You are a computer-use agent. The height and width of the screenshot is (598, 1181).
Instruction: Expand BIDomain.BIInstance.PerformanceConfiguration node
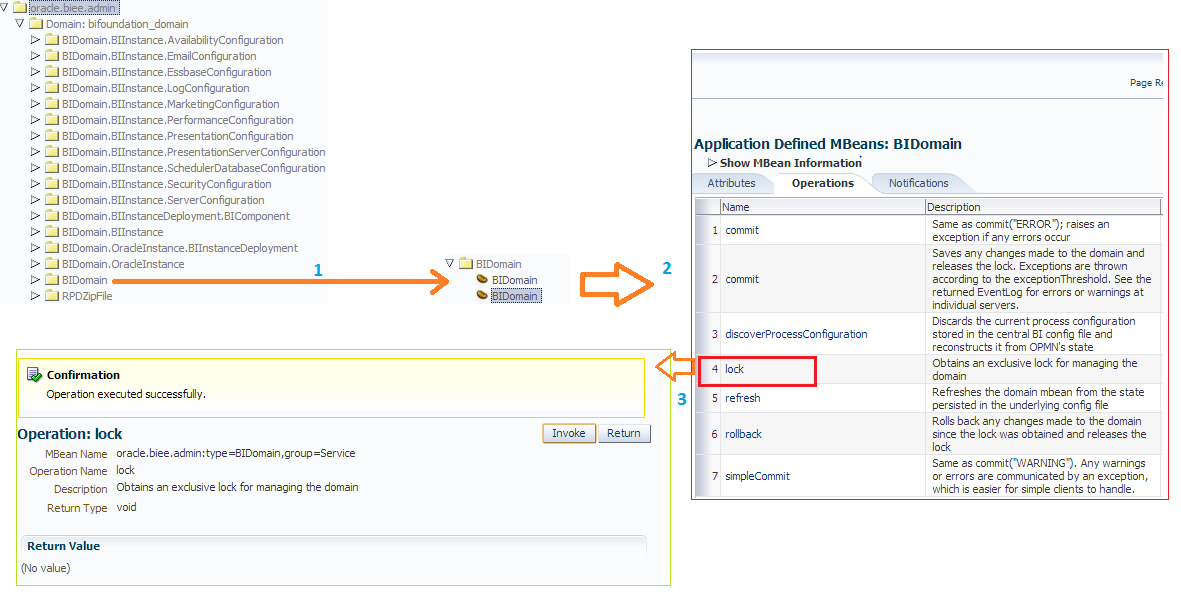[x=35, y=120]
